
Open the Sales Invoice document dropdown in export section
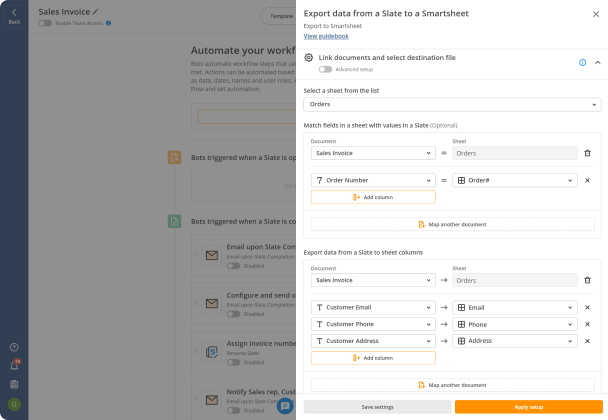click(x=373, y=280)
